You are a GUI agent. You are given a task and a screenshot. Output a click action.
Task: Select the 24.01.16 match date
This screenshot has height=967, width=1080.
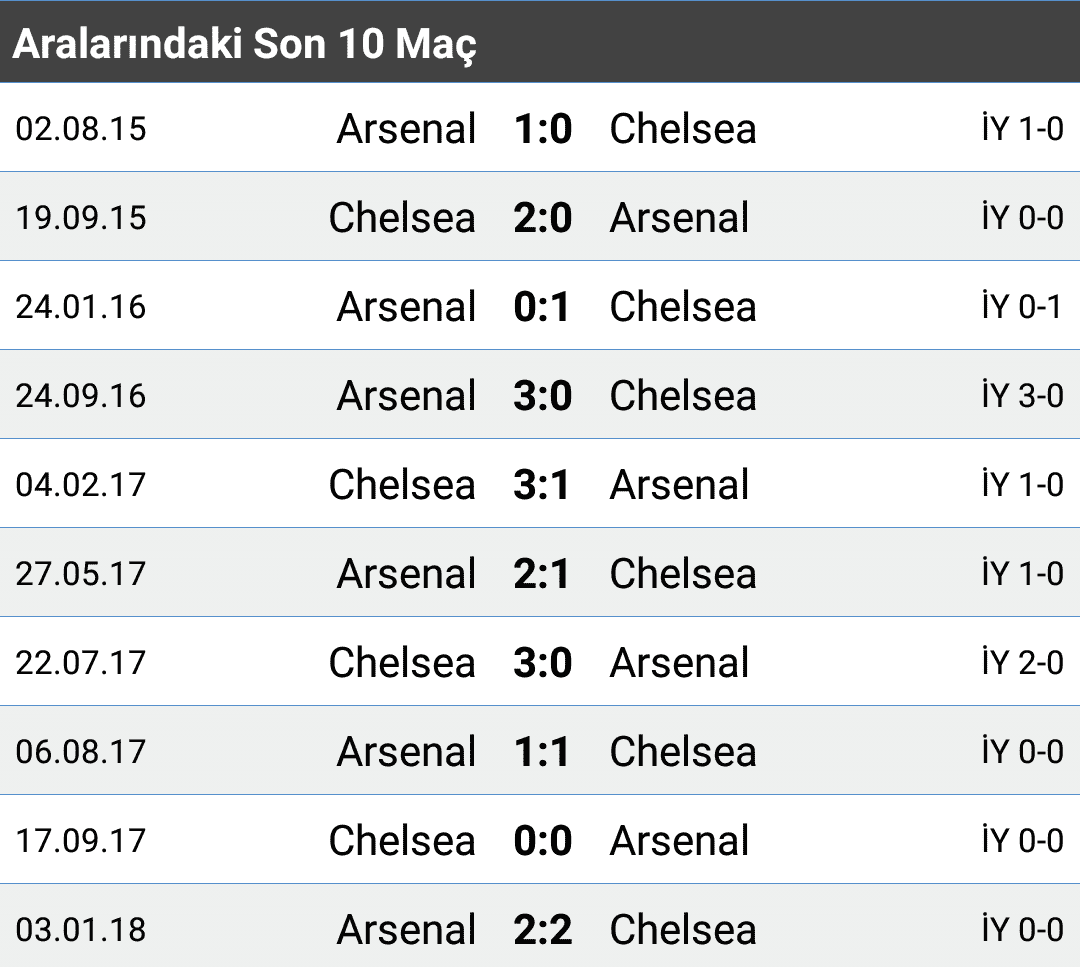[x=81, y=306]
